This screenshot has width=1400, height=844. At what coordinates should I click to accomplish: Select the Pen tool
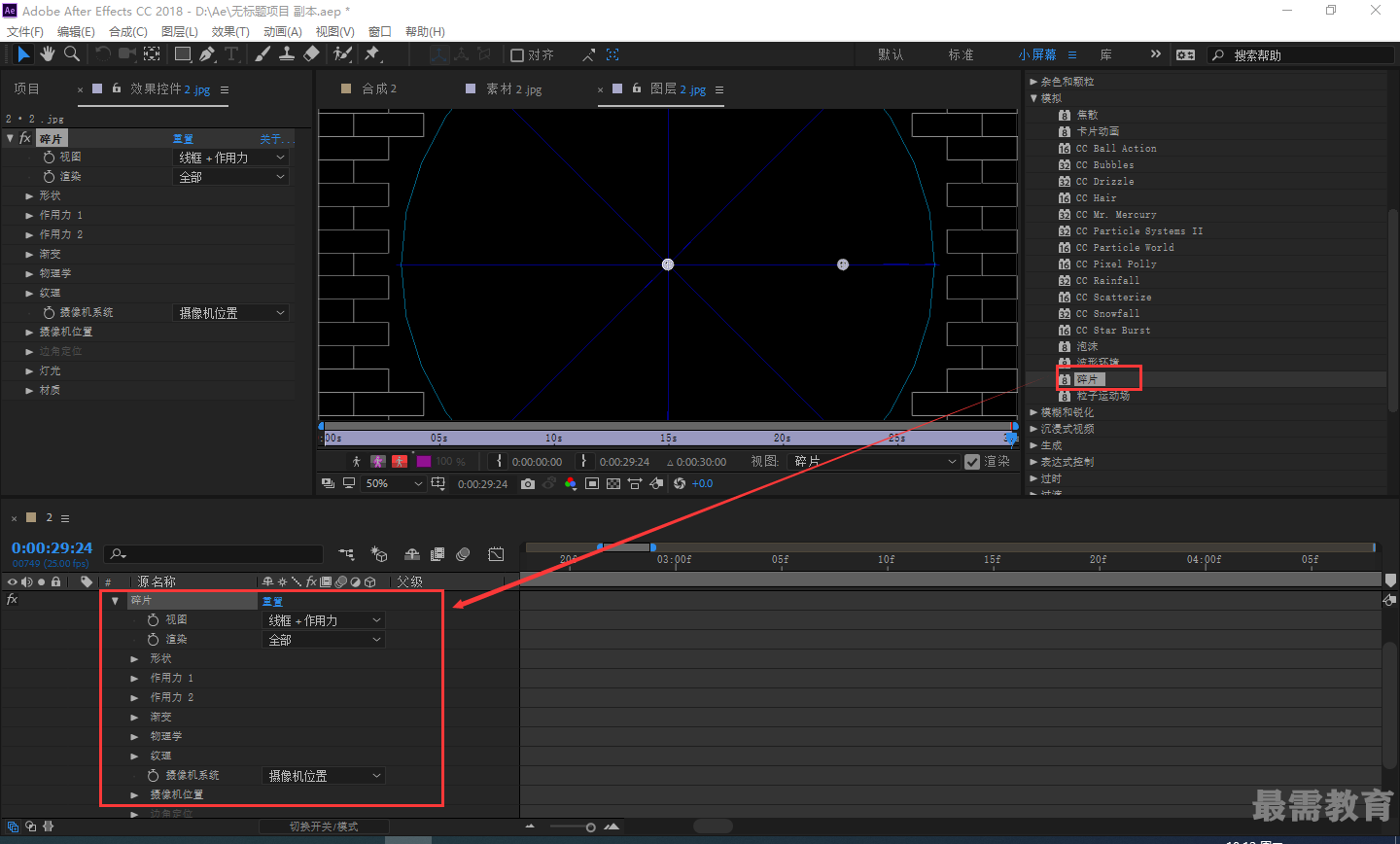tap(207, 54)
